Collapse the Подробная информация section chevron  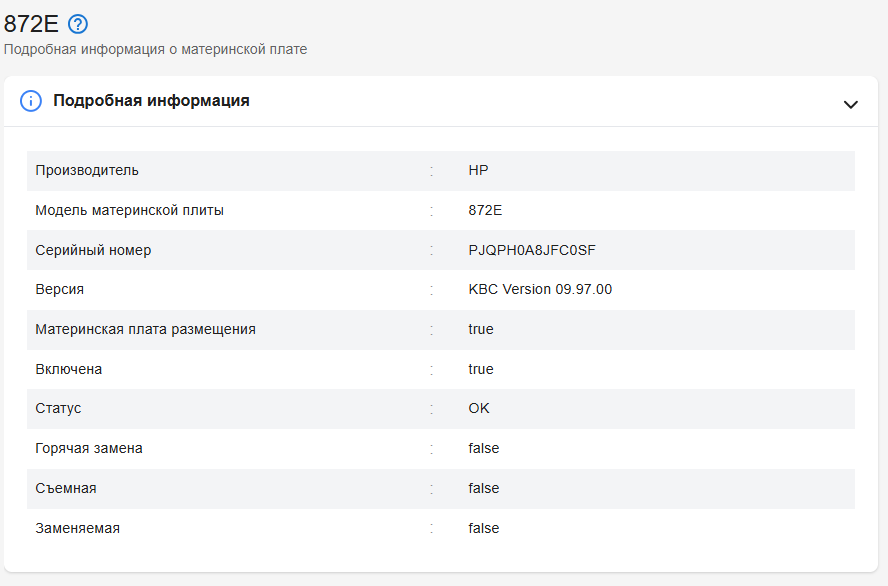[850, 105]
